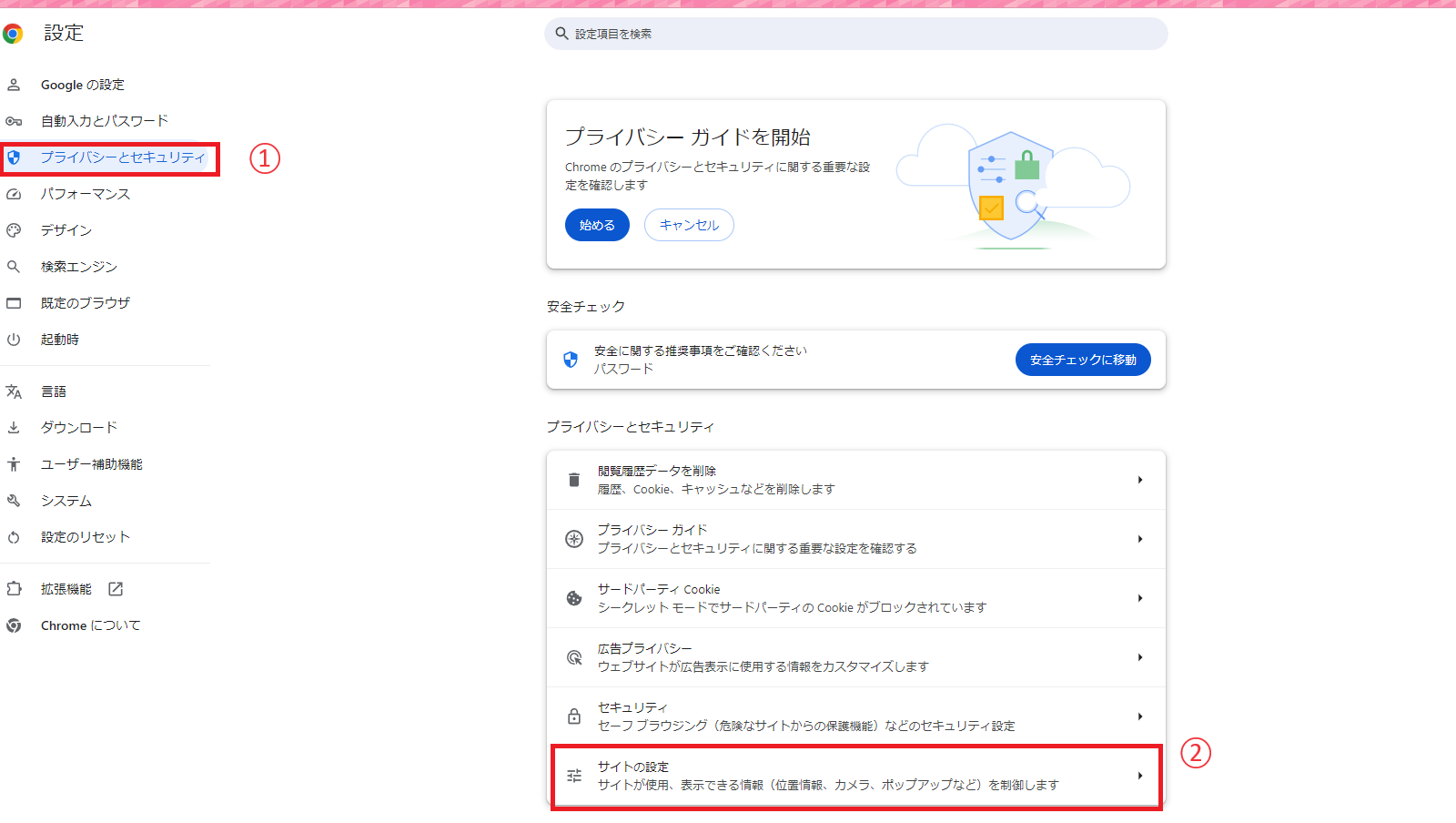
Task: Click the 設定項目を検索 search field
Action: click(x=855, y=34)
